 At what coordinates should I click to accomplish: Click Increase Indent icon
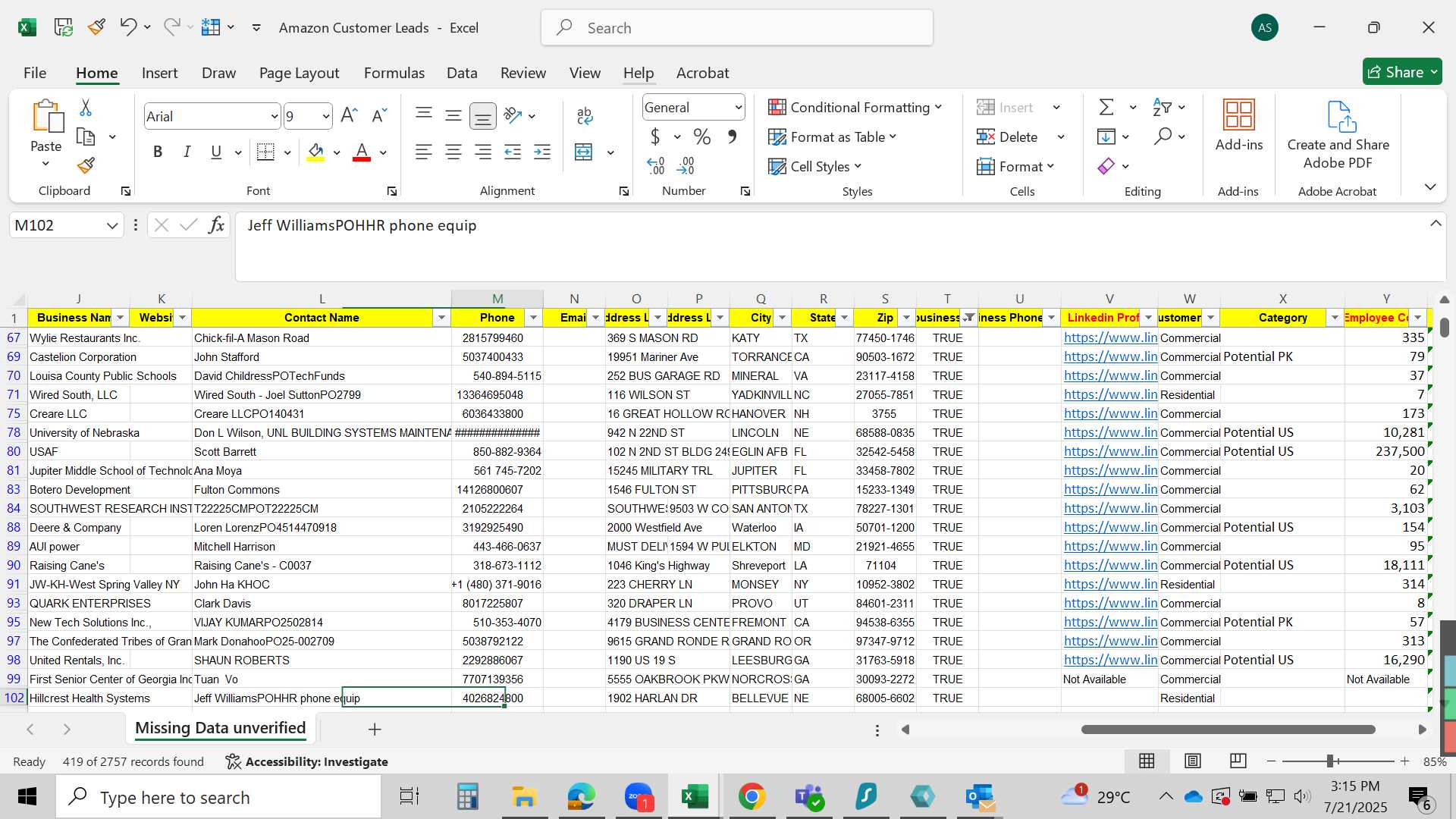pyautogui.click(x=542, y=152)
